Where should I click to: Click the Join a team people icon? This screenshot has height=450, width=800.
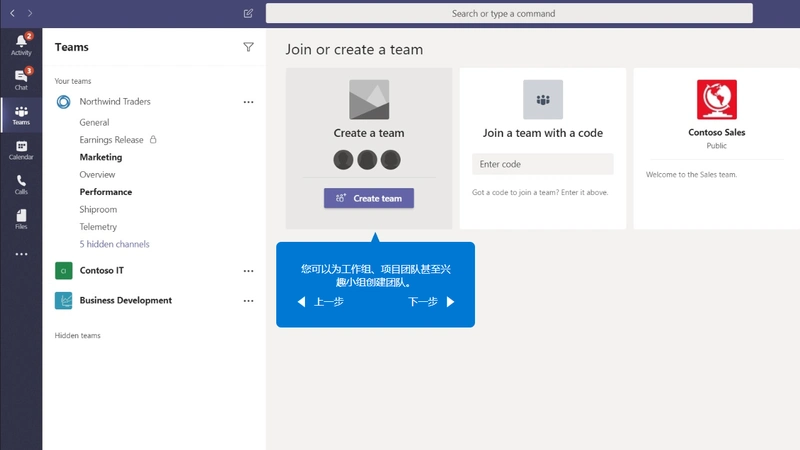coord(543,99)
